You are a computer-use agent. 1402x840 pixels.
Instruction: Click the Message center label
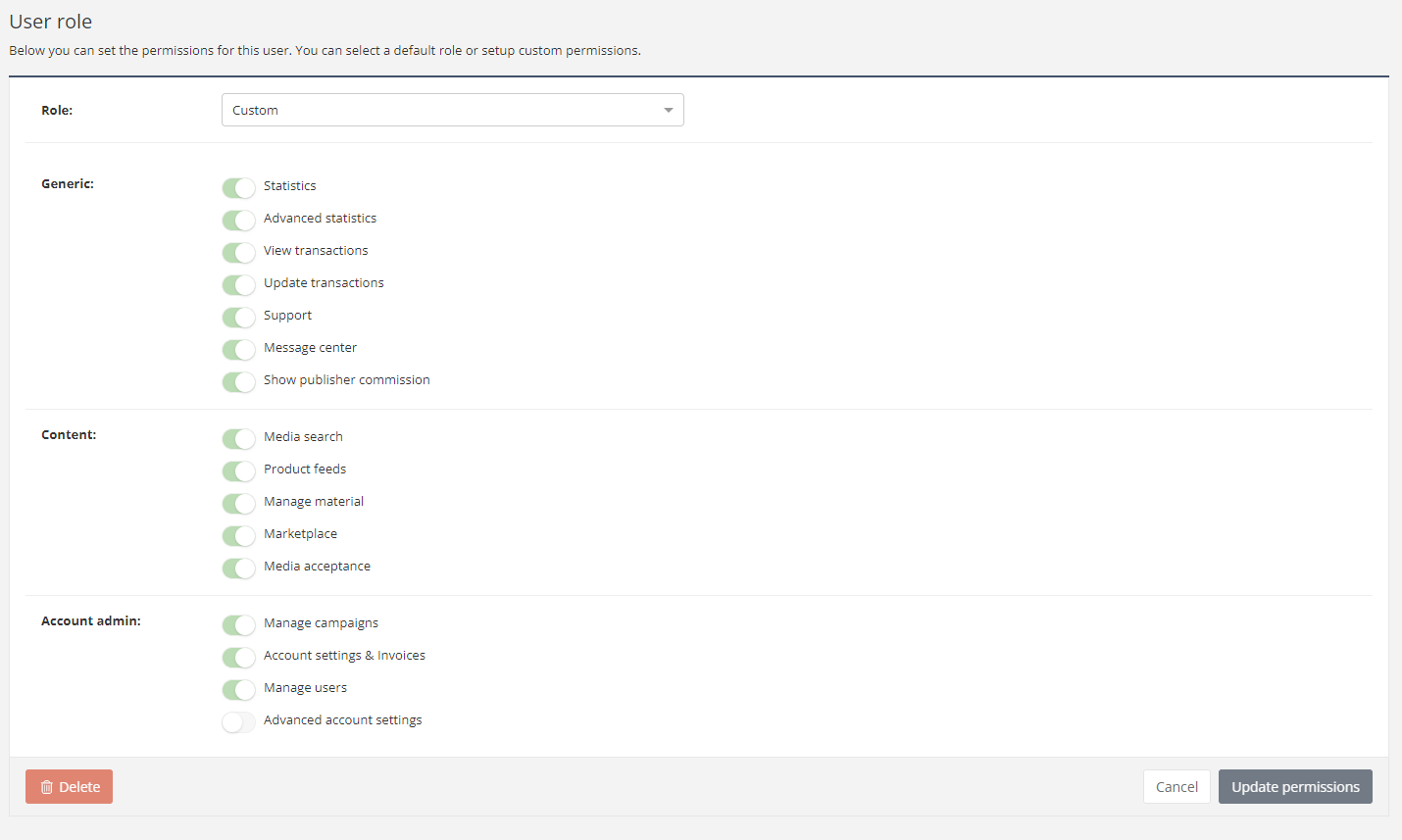tap(310, 347)
